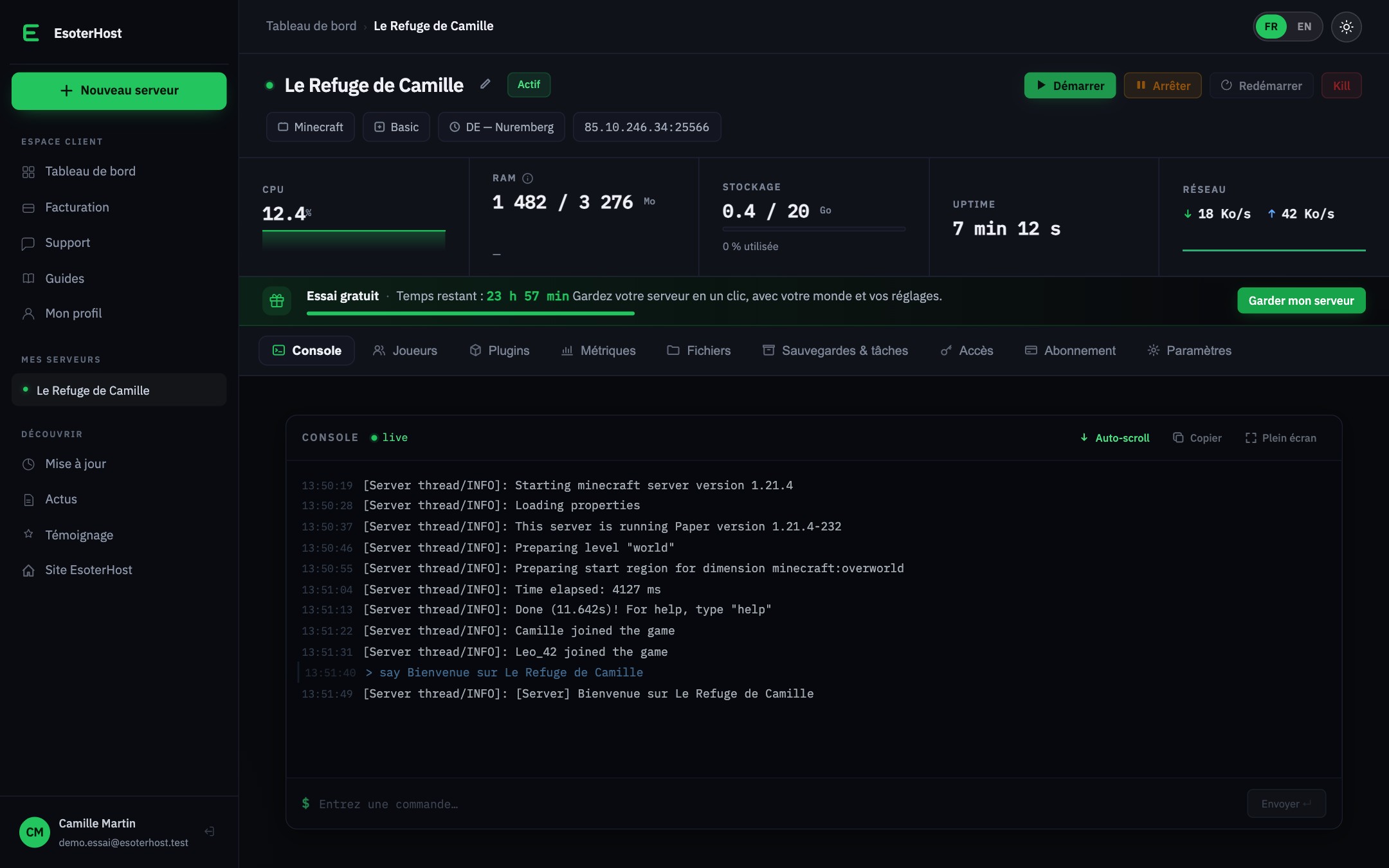Screen dimensions: 1389x868
Task: Switch to the Fichiers tab
Action: (699, 350)
